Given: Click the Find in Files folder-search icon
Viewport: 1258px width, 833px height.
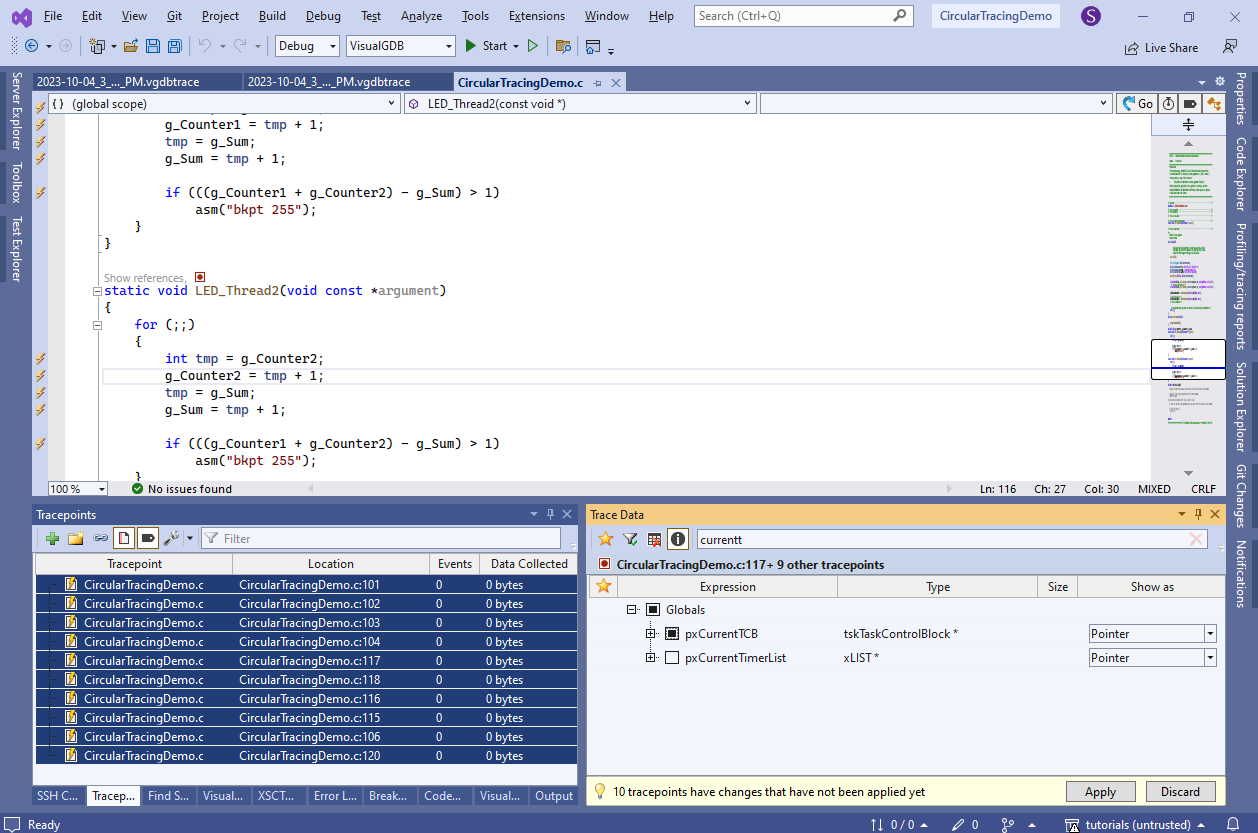Looking at the screenshot, I should (x=563, y=46).
